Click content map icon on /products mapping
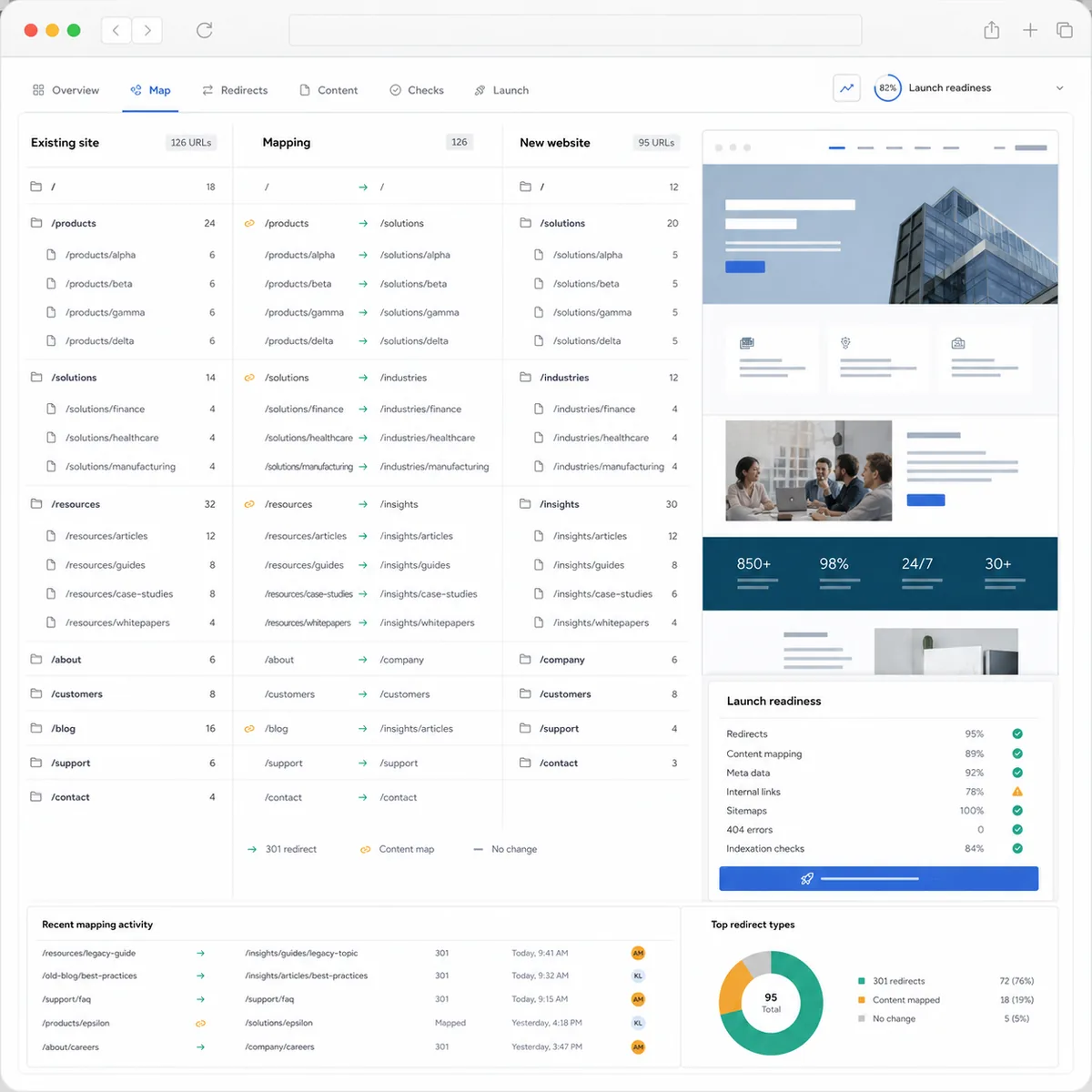The image size is (1092, 1092). 249,223
